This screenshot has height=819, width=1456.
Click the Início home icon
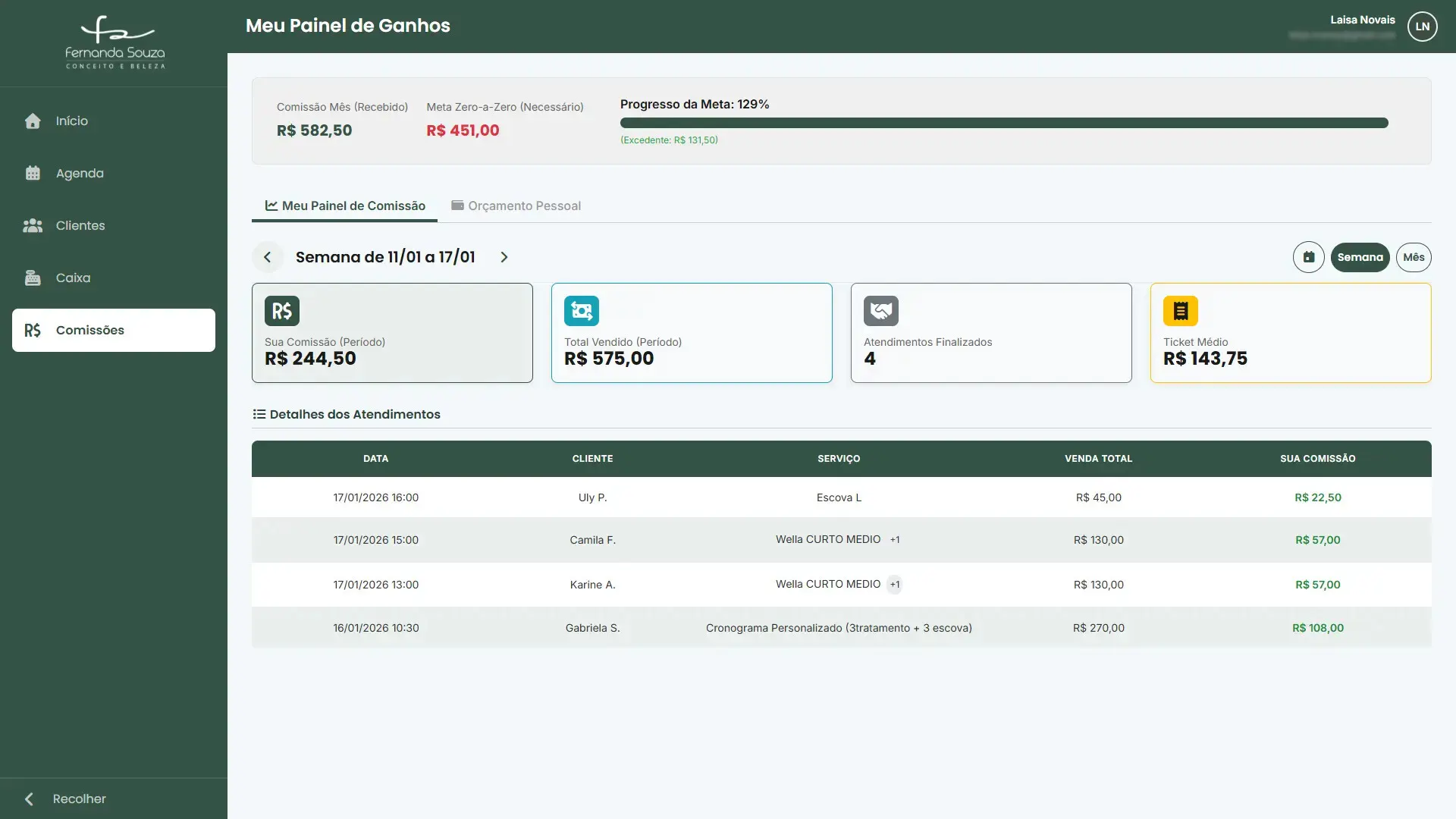pyautogui.click(x=33, y=121)
